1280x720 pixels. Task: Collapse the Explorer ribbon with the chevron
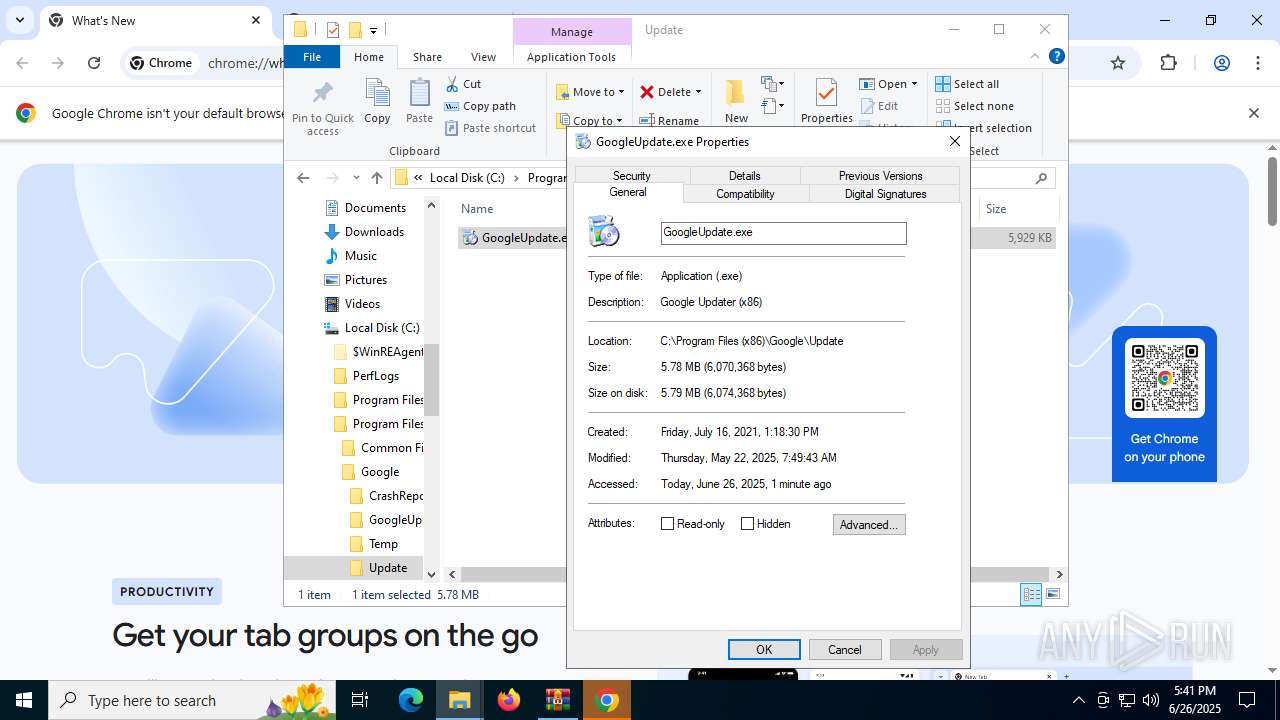coord(1036,56)
